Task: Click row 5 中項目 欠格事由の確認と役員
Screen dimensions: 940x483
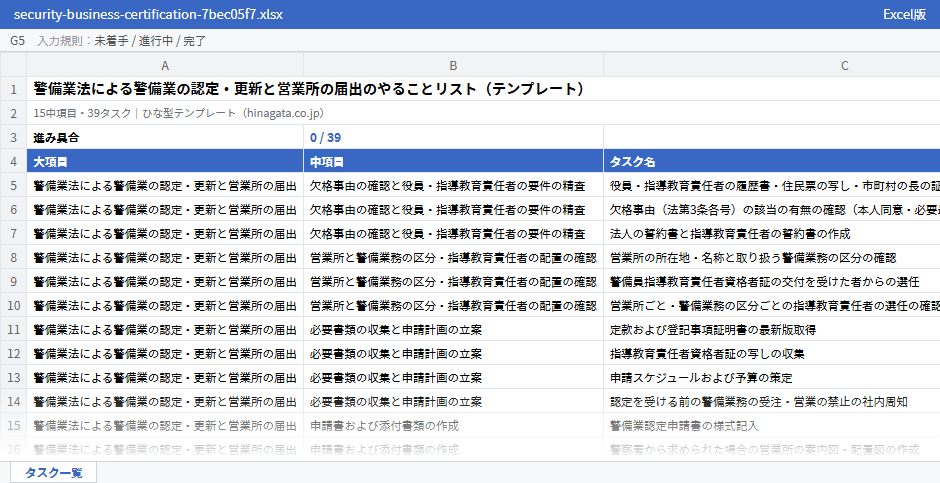Action: click(x=453, y=185)
